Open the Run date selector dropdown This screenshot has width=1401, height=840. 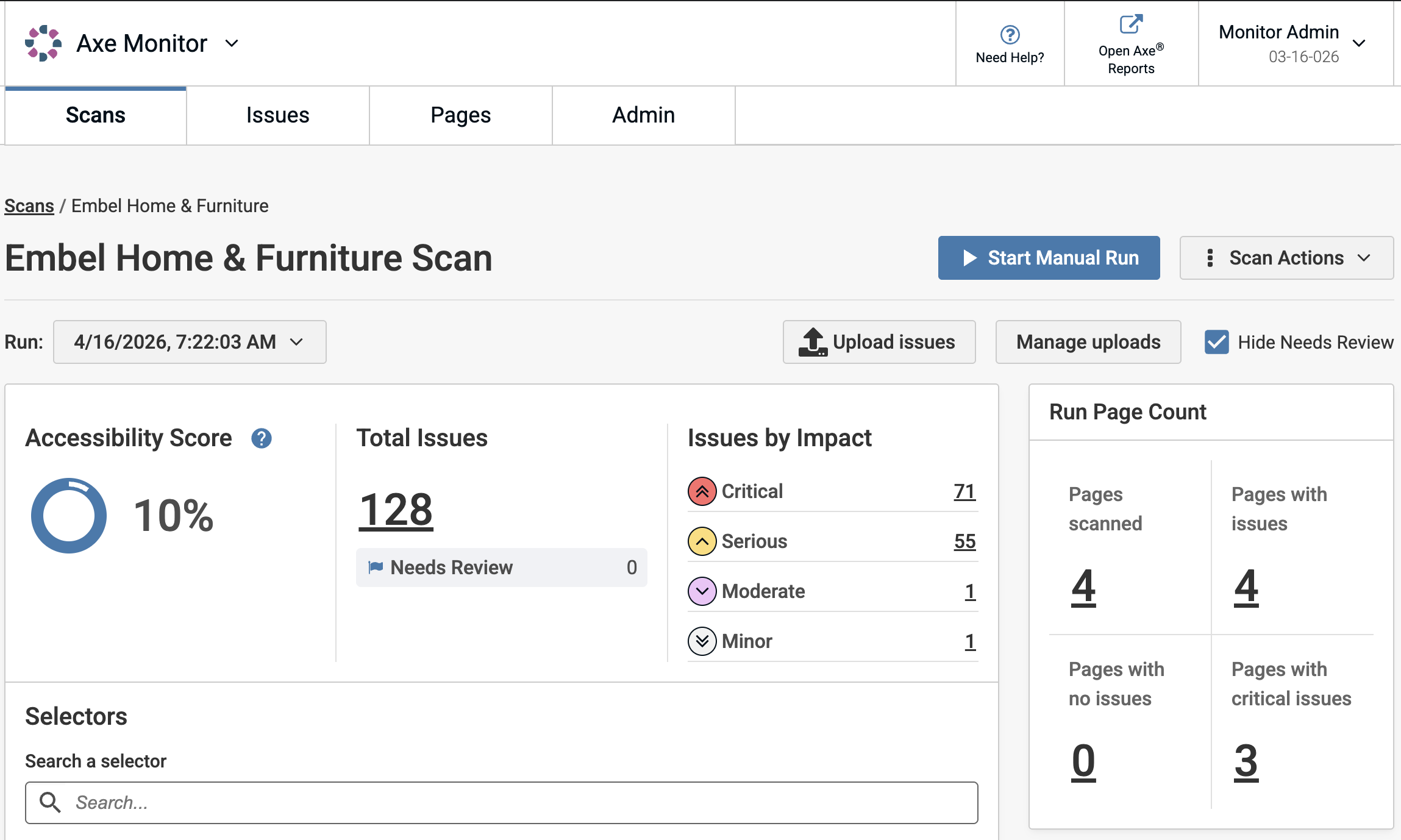click(190, 342)
